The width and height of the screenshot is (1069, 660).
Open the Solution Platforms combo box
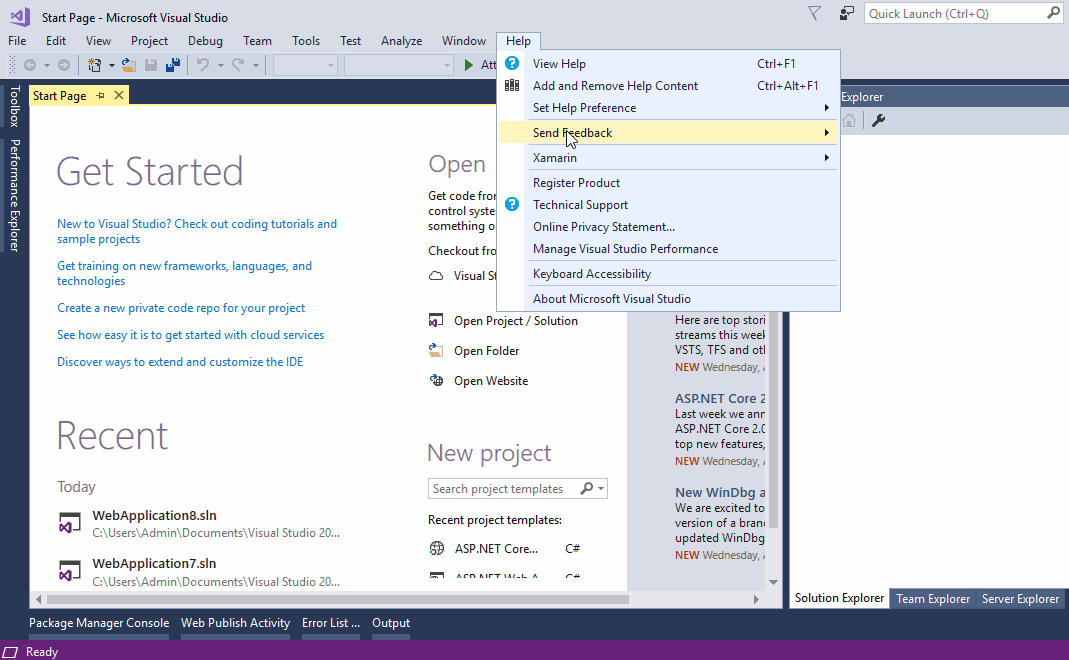[x=399, y=65]
